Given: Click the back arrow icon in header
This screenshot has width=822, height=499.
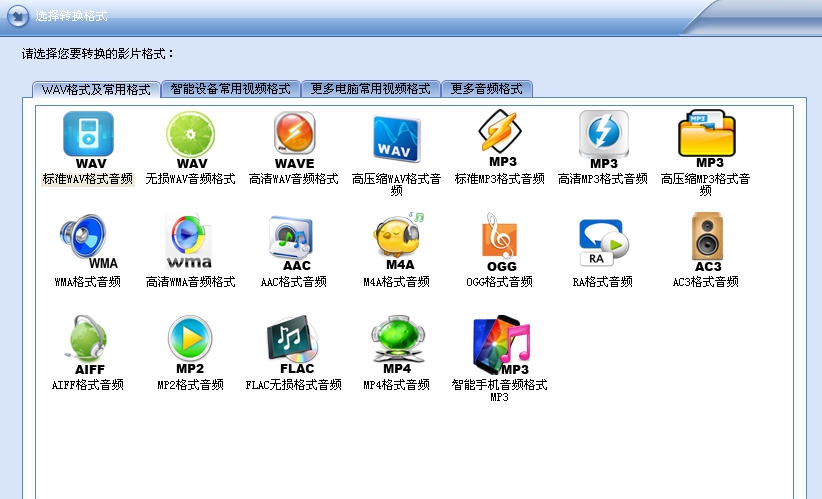Looking at the screenshot, I should coord(18,16).
